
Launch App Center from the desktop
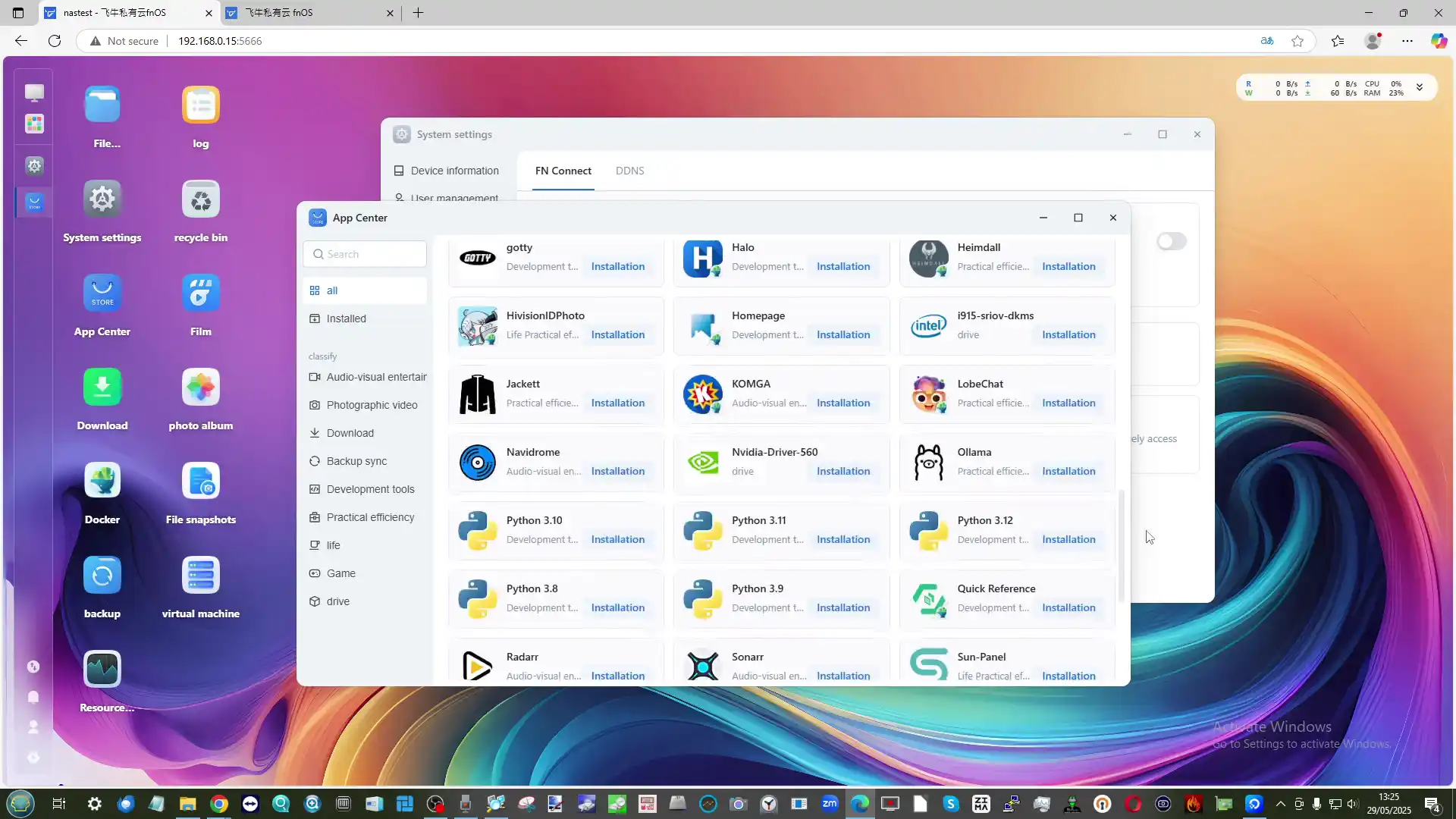[x=102, y=293]
